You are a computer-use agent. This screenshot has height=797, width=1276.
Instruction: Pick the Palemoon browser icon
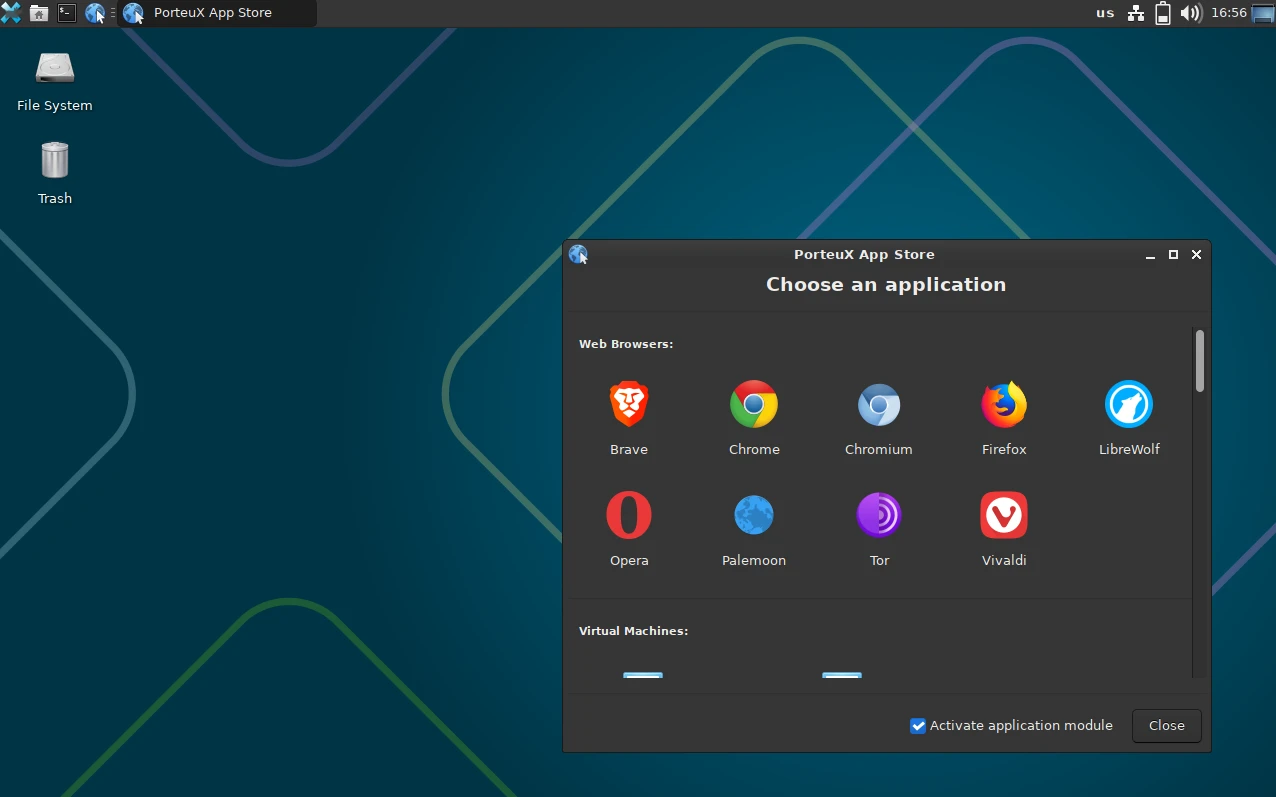pos(754,516)
